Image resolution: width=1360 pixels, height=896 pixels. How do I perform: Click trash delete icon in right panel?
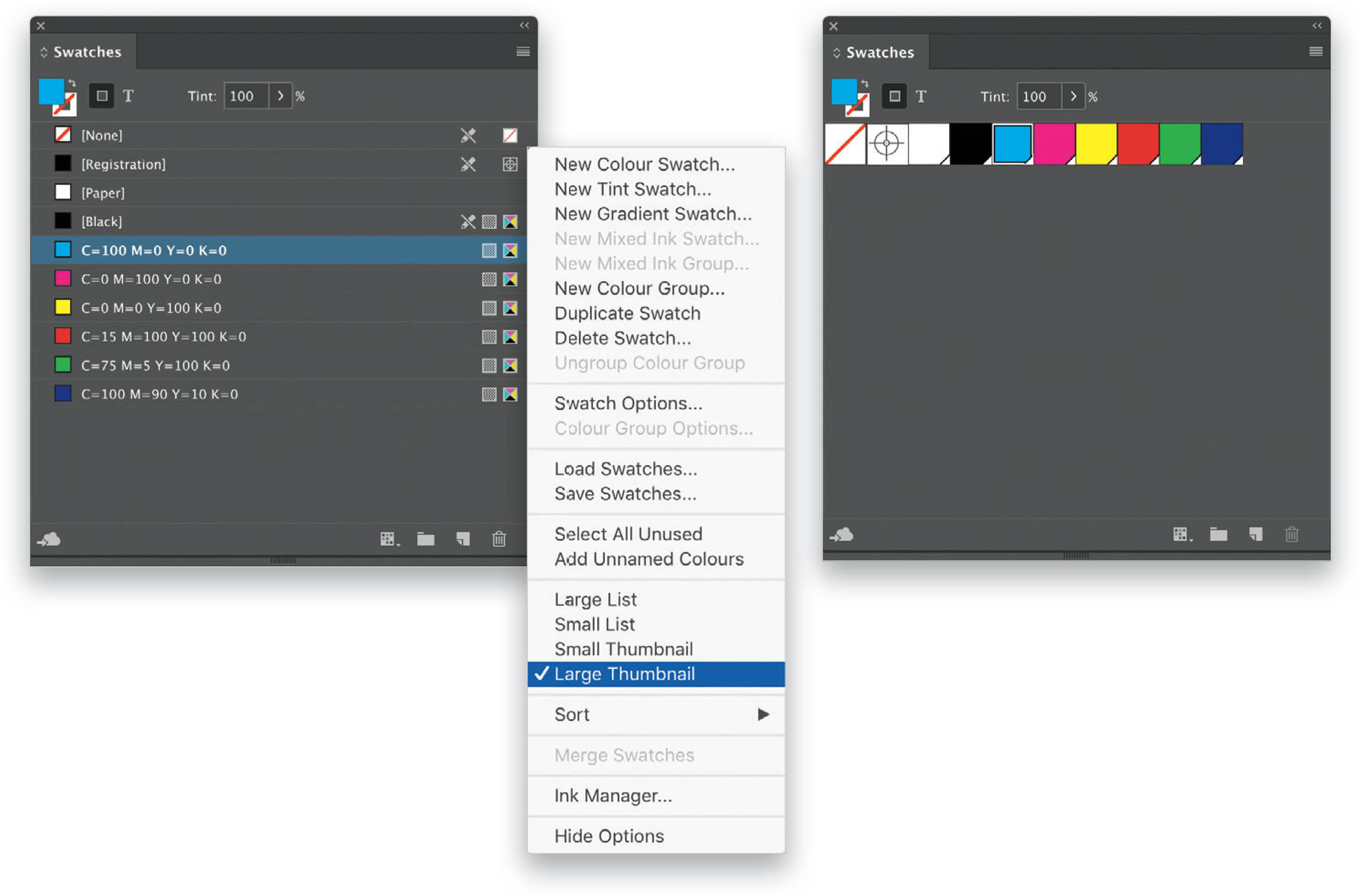click(x=1291, y=535)
